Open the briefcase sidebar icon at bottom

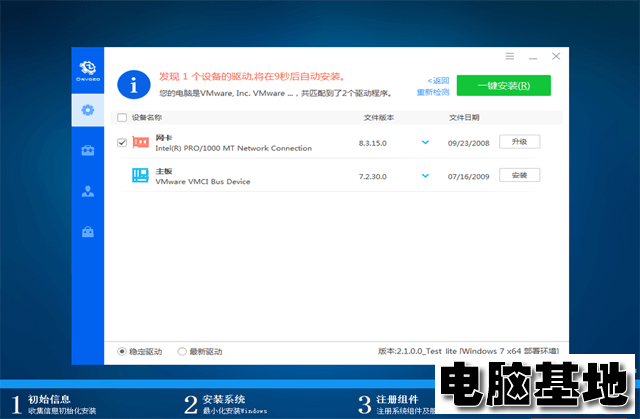tap(88, 232)
